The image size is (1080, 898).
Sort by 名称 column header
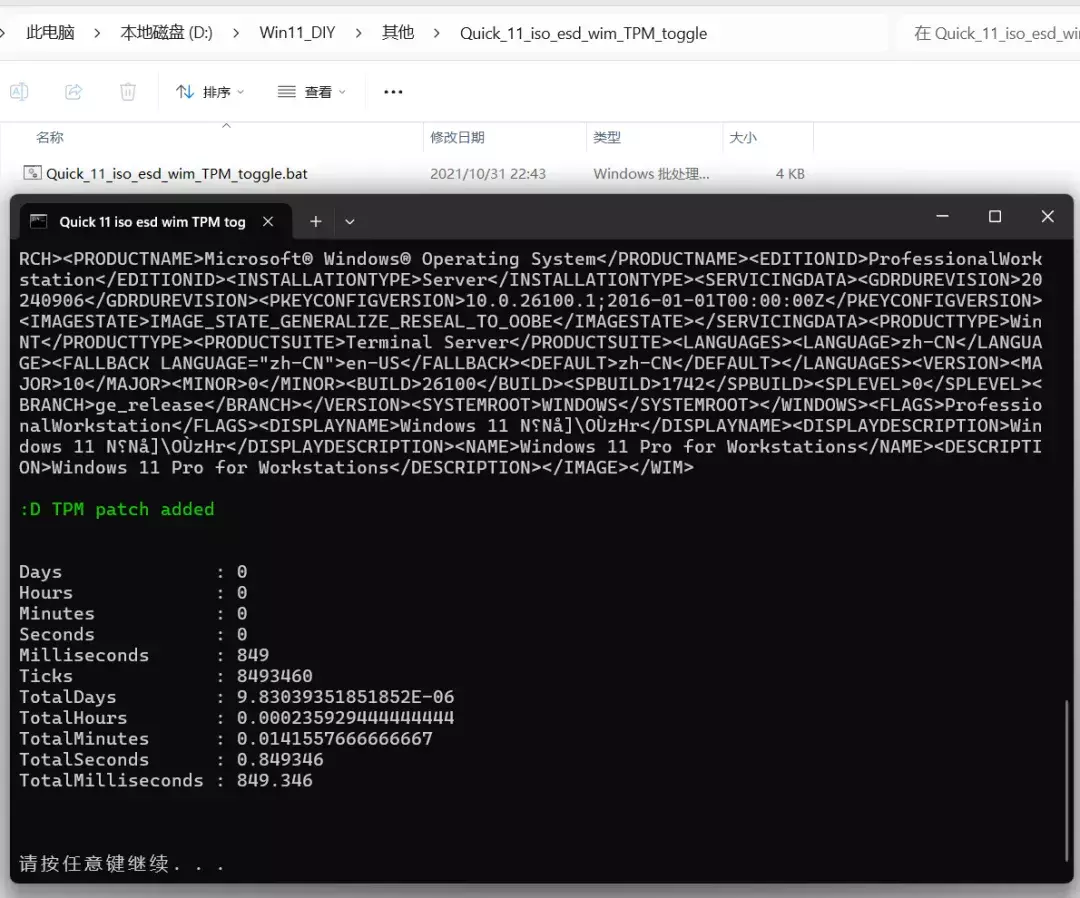click(x=50, y=138)
